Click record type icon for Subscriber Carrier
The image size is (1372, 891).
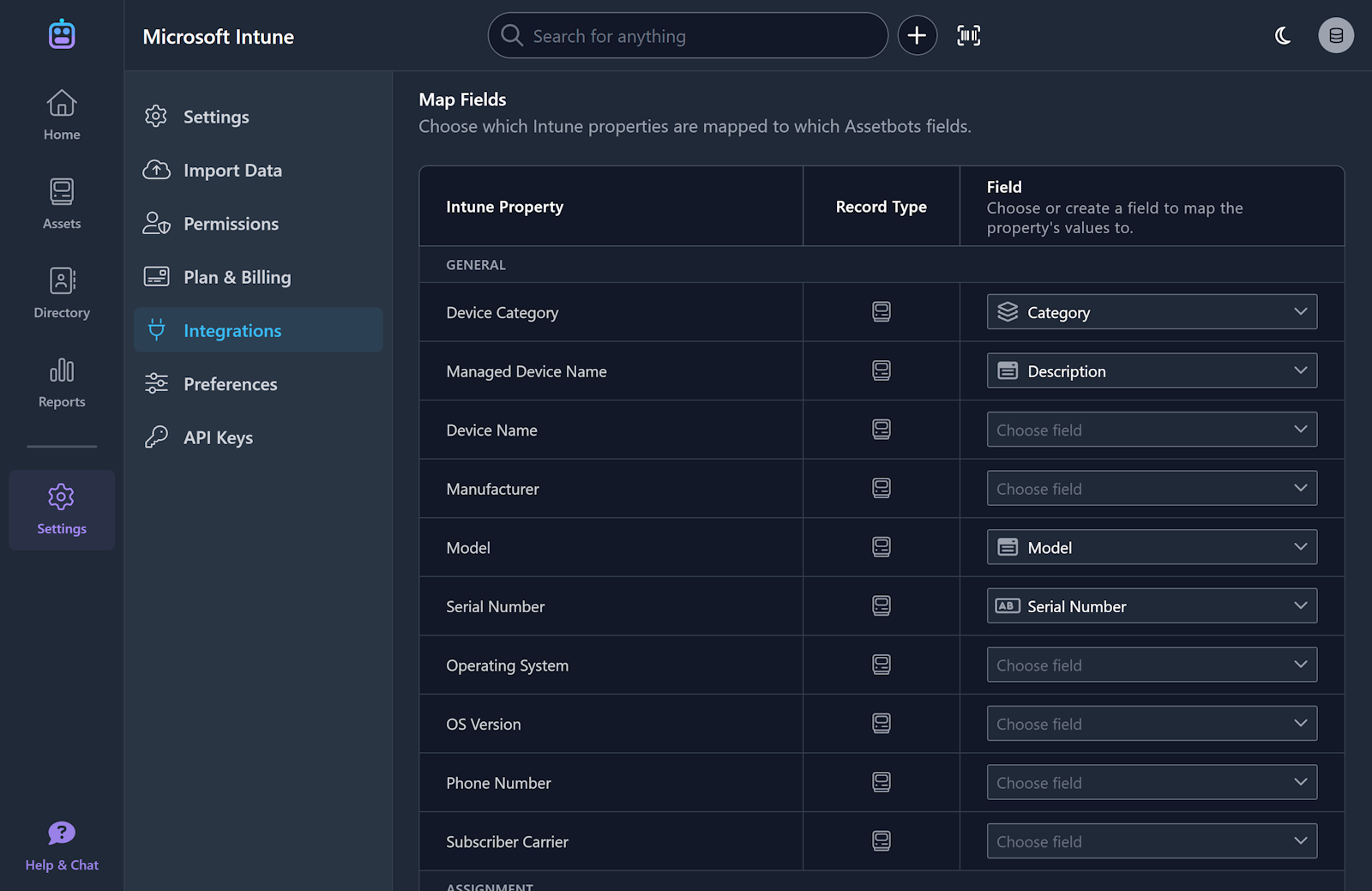882,841
